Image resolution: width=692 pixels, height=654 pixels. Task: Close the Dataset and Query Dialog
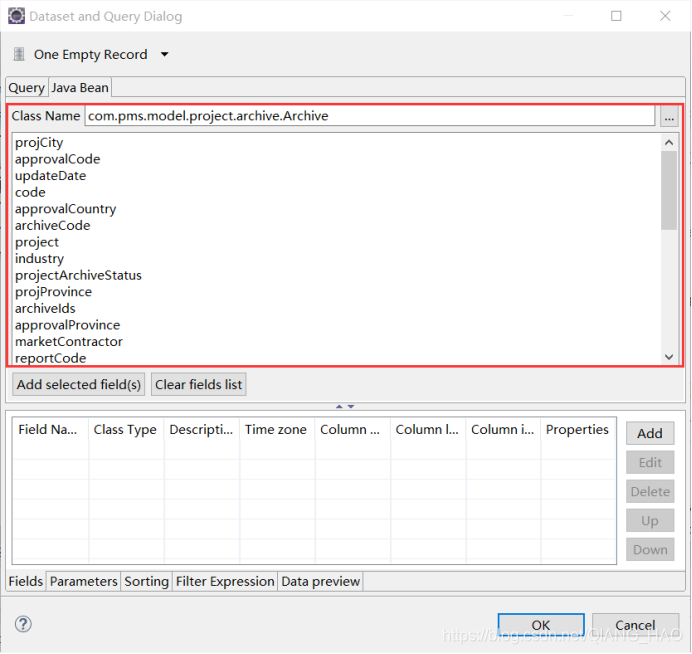(665, 16)
